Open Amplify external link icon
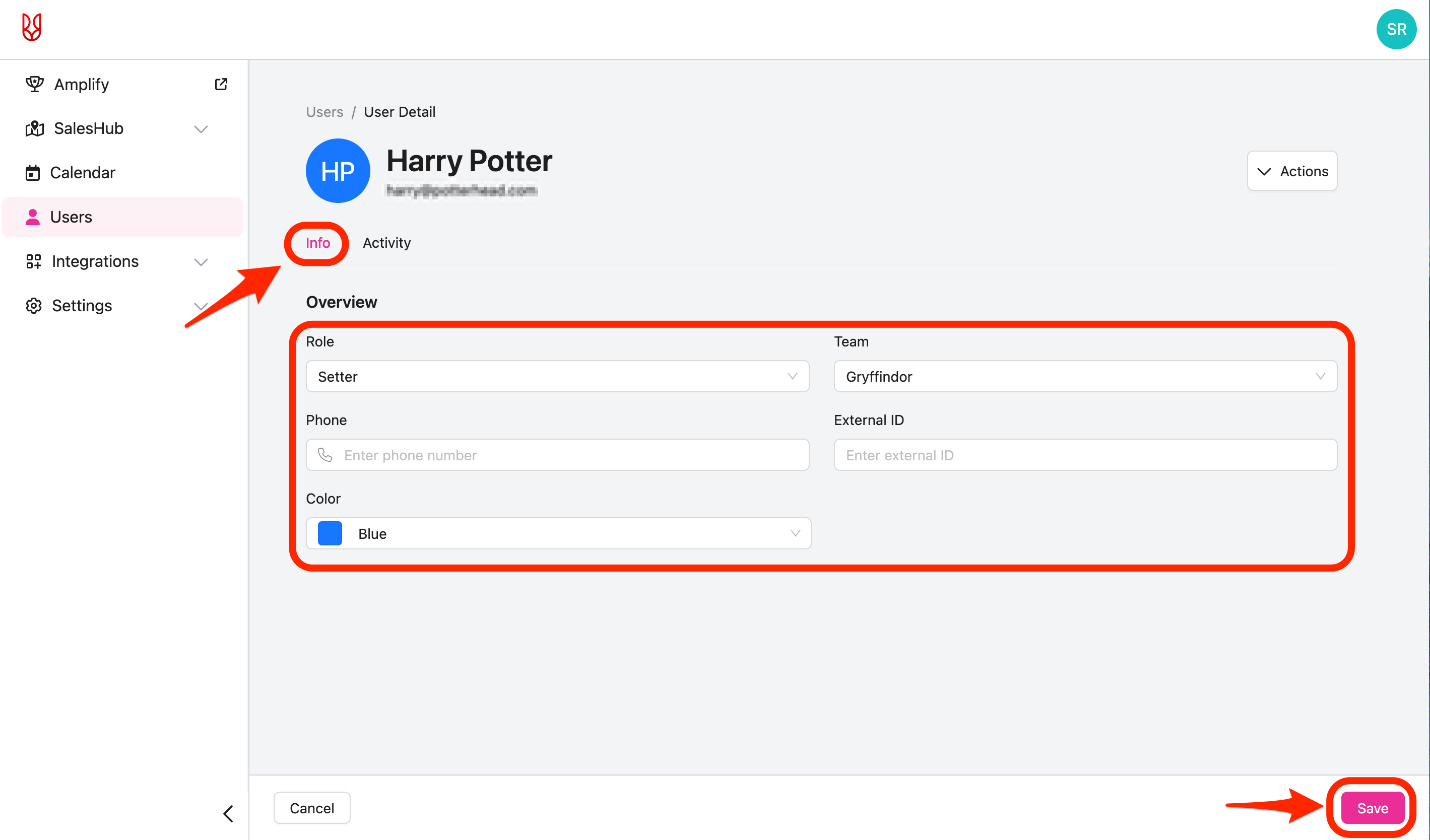This screenshot has height=840, width=1430. coord(221,85)
